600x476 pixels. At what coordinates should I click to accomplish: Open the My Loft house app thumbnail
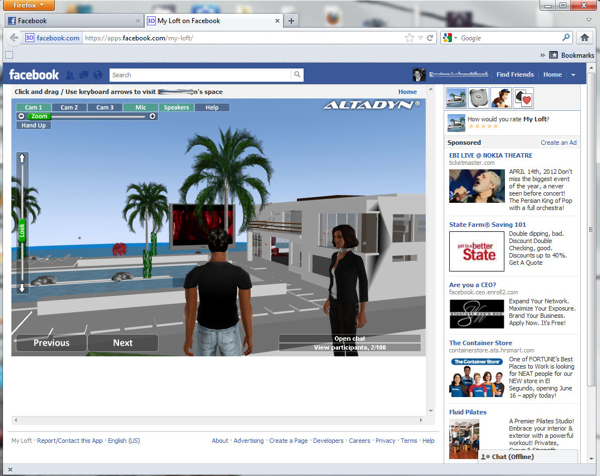pos(457,98)
